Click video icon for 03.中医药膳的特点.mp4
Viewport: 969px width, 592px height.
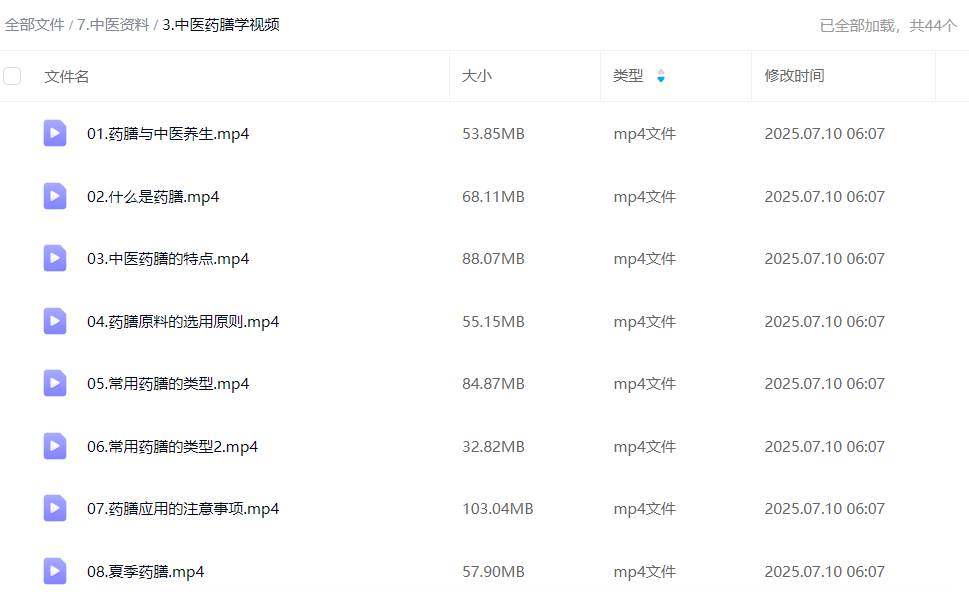[55, 258]
